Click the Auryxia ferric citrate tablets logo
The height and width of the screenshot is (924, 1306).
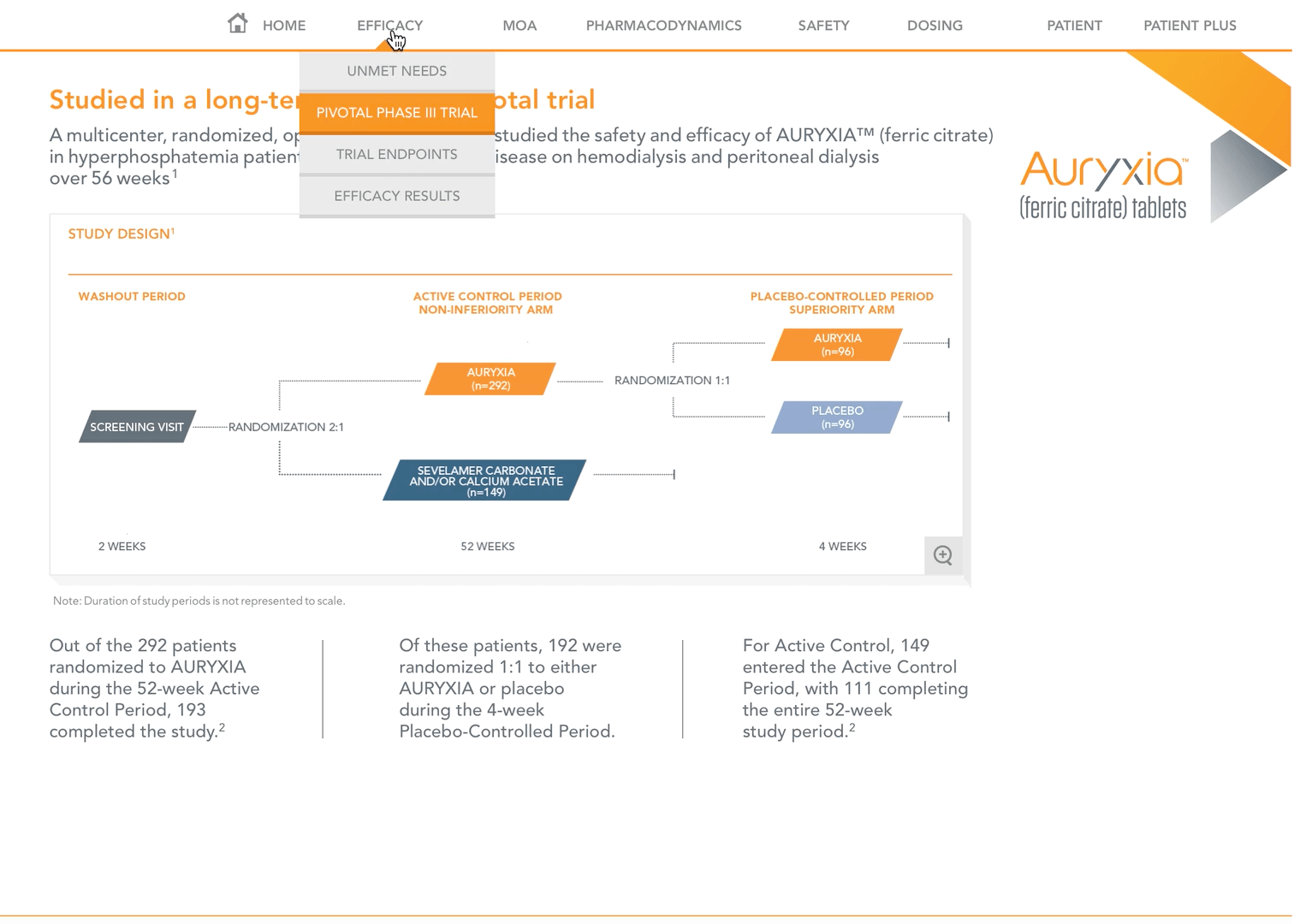pos(1103,185)
